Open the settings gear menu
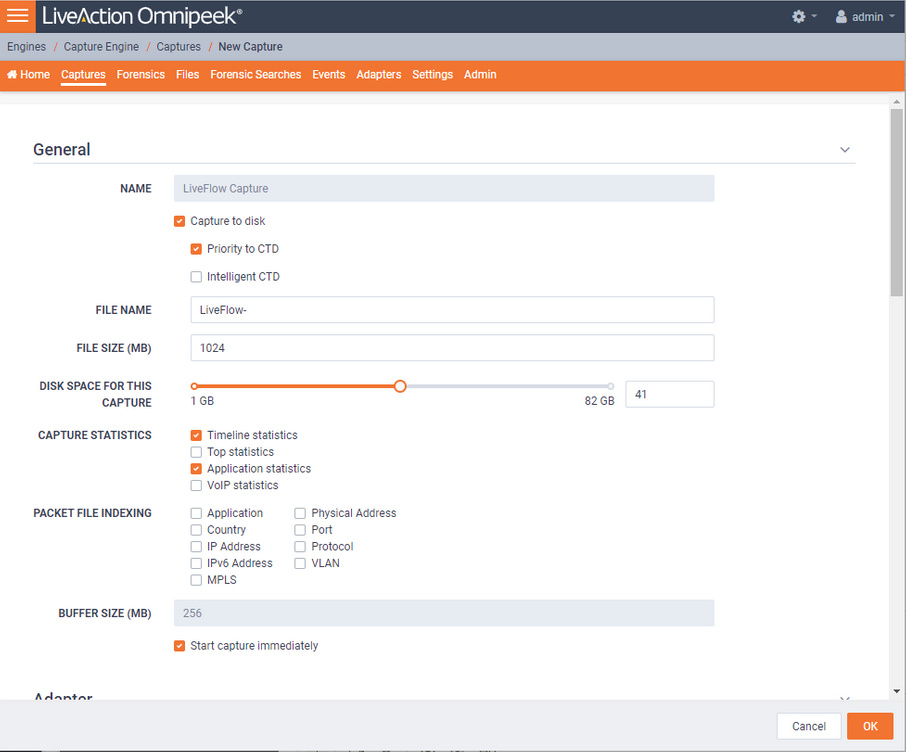Viewport: 906px width, 752px height. (804, 17)
